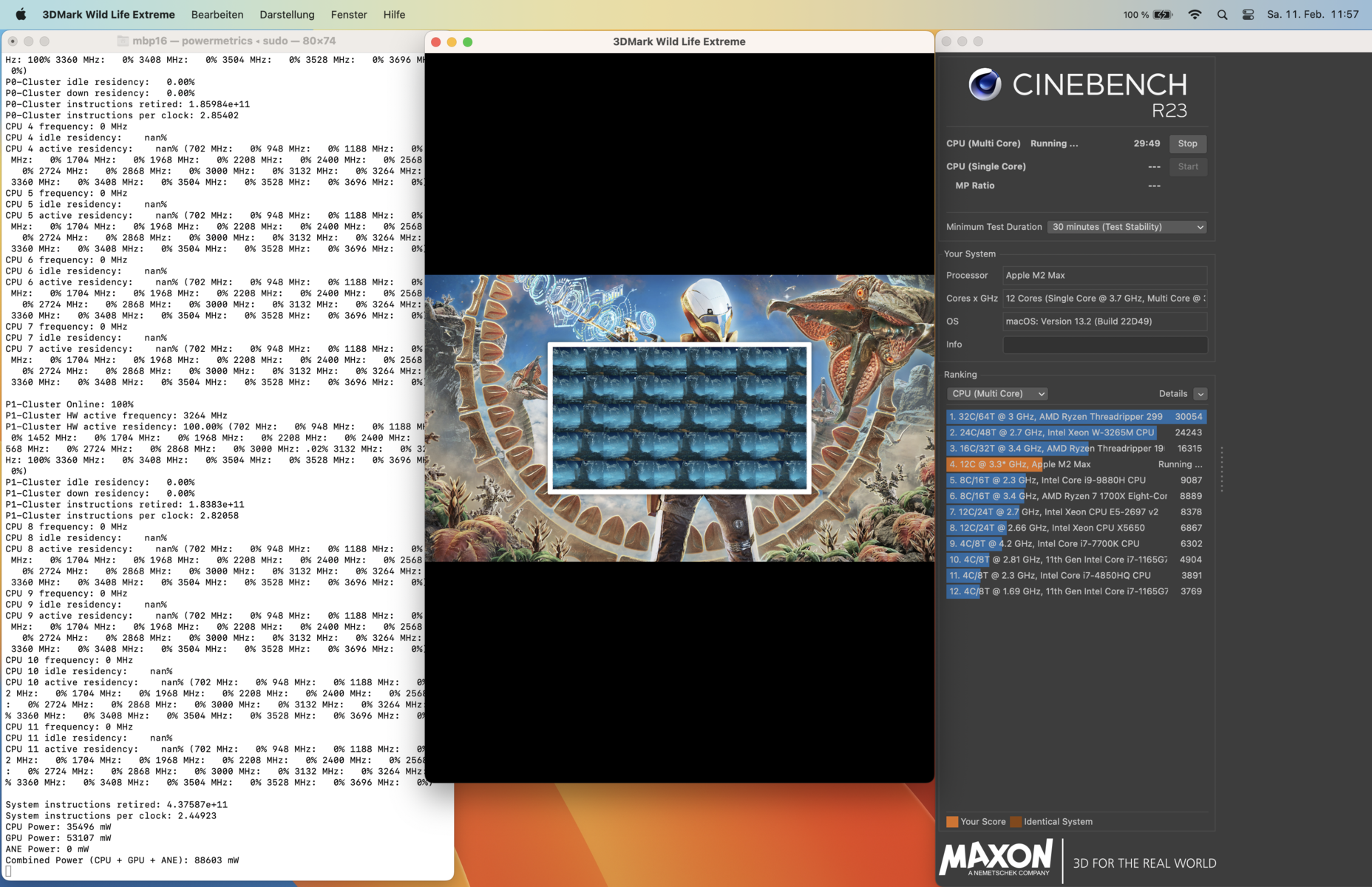Expand the CPU (Multi Core) ranking dropdown
Viewport: 1372px width, 887px height.
(x=997, y=394)
